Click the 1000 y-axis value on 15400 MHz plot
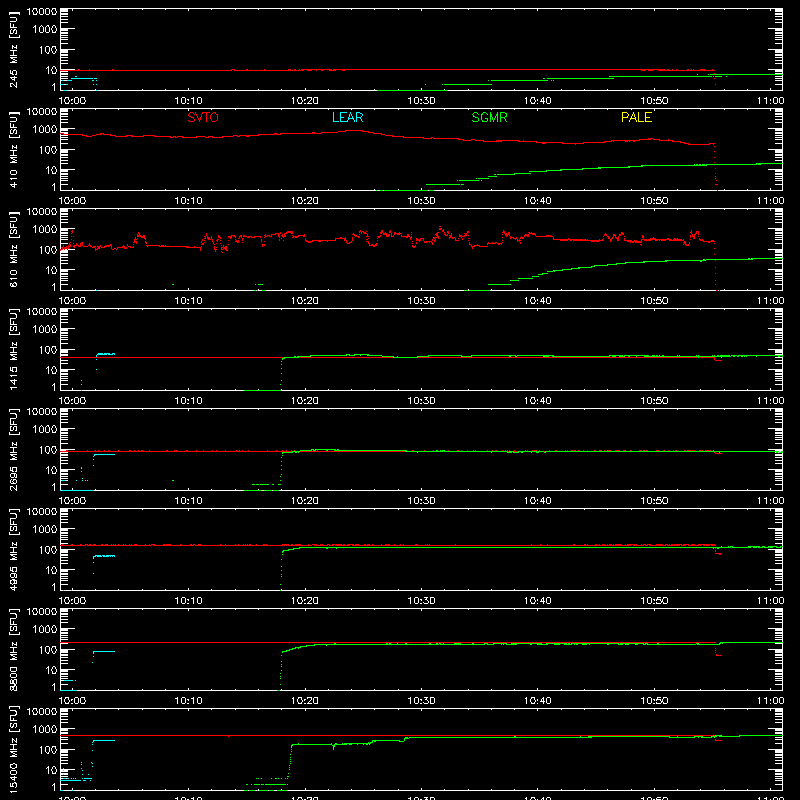The height and width of the screenshot is (800, 800). 45,730
